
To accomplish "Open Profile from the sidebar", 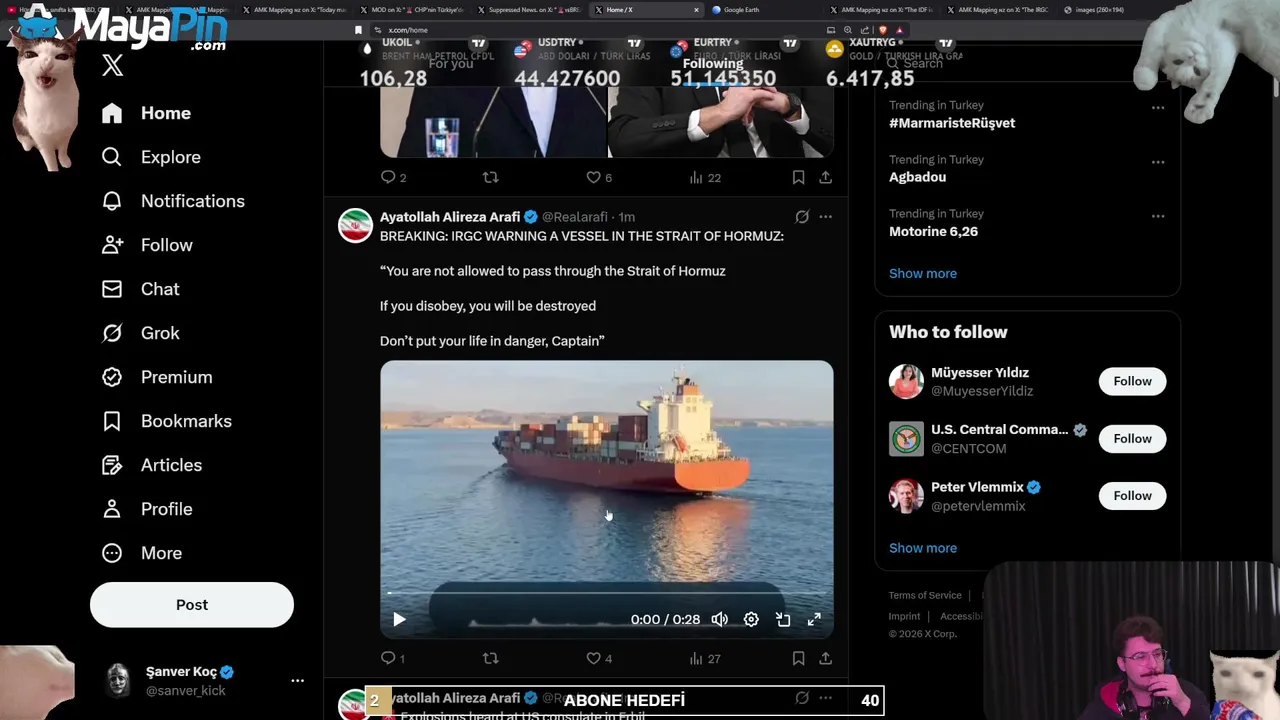I will (x=146, y=509).
